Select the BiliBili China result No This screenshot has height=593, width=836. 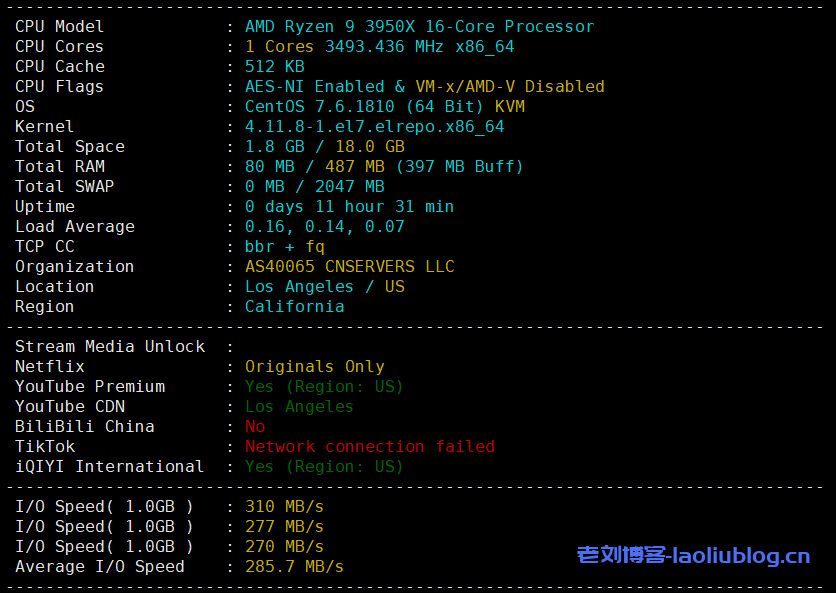click(255, 427)
